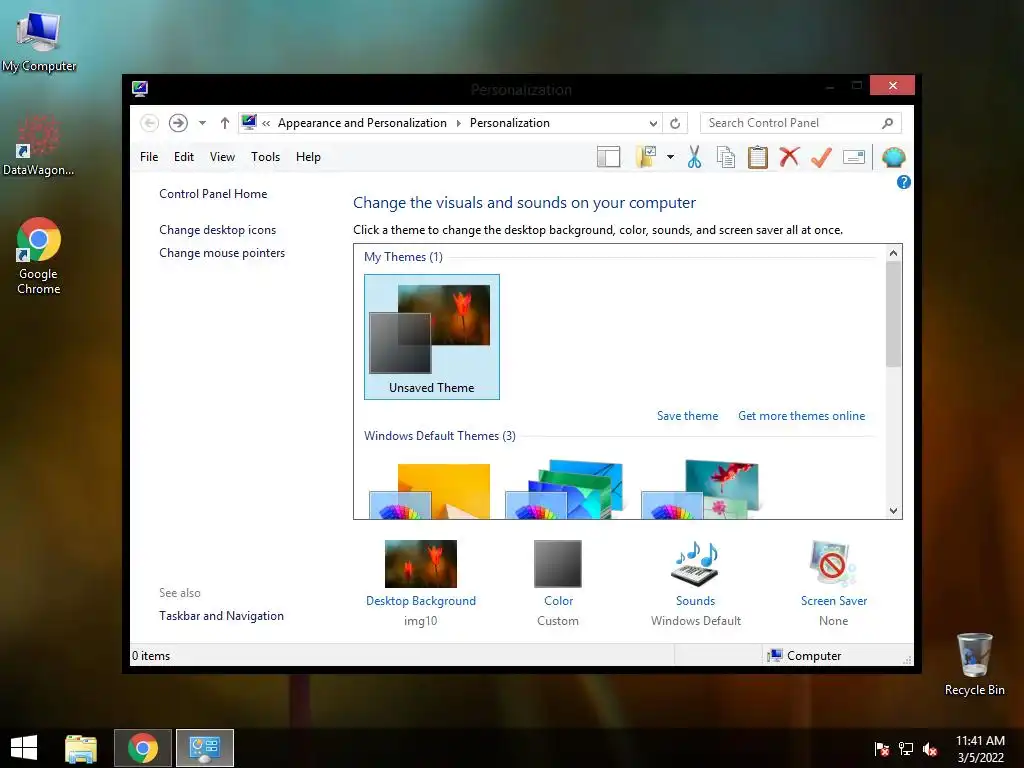Image resolution: width=1024 pixels, height=768 pixels.
Task: Open the File menu
Action: (149, 157)
